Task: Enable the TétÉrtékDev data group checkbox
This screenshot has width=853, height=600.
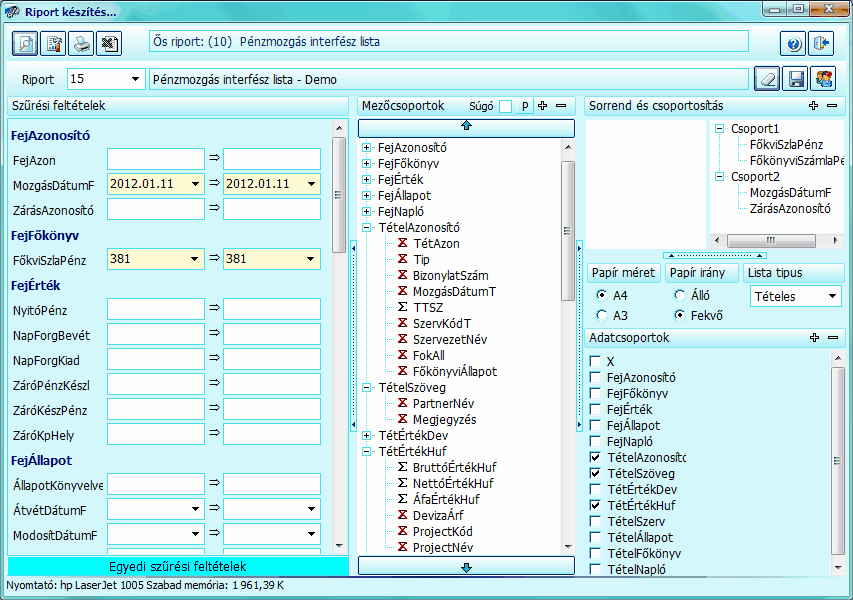Action: click(596, 490)
